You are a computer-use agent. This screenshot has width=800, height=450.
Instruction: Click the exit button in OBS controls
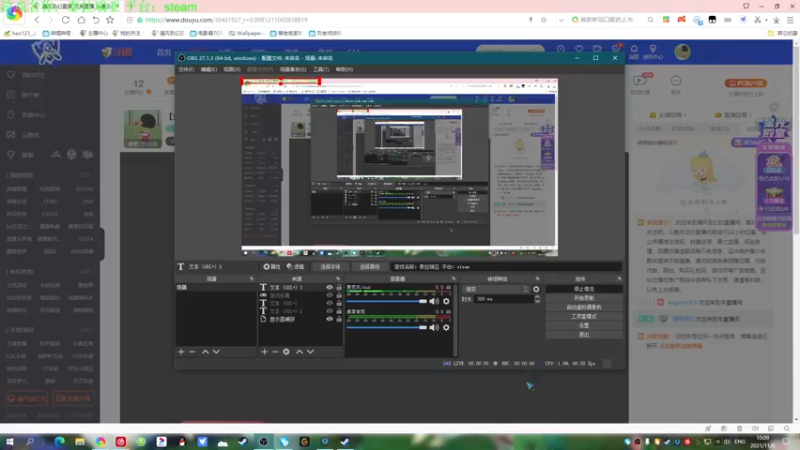point(584,335)
